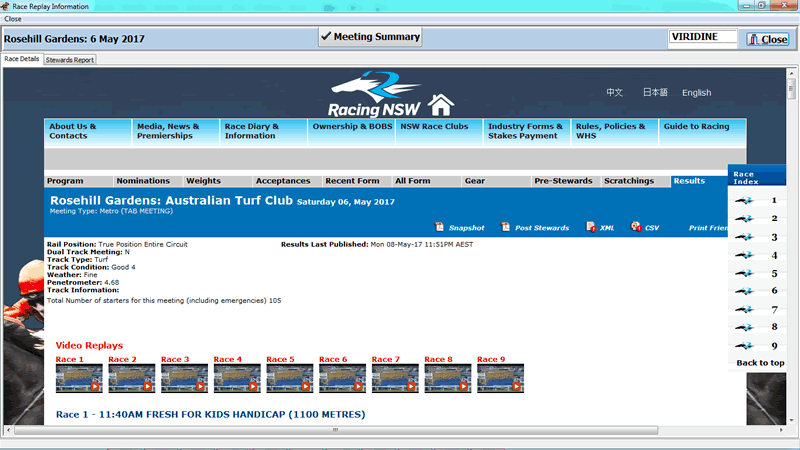Switch to the Stewards Report tab
This screenshot has height=450, width=800.
pos(70,60)
